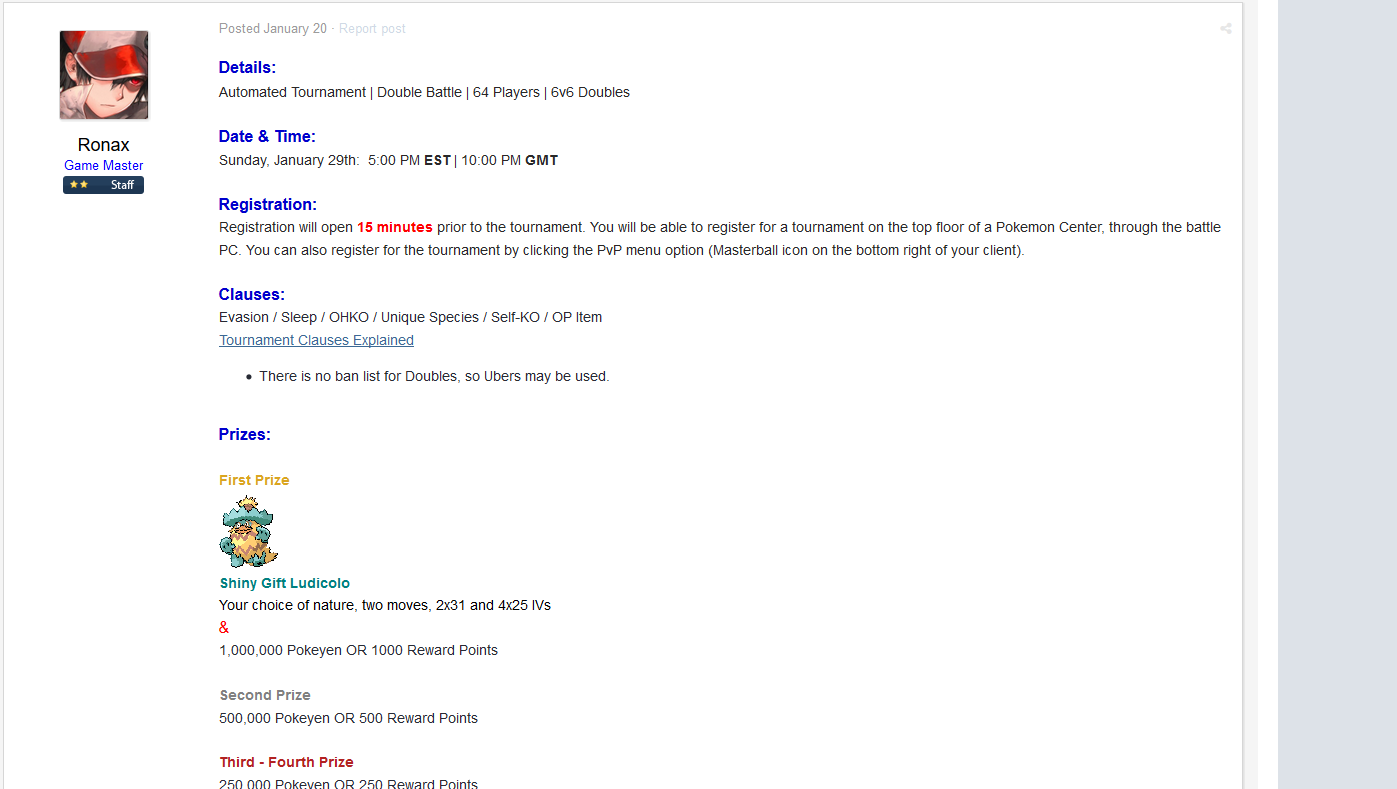This screenshot has height=789, width=1397.
Task: Click the Report post link
Action: click(x=372, y=29)
